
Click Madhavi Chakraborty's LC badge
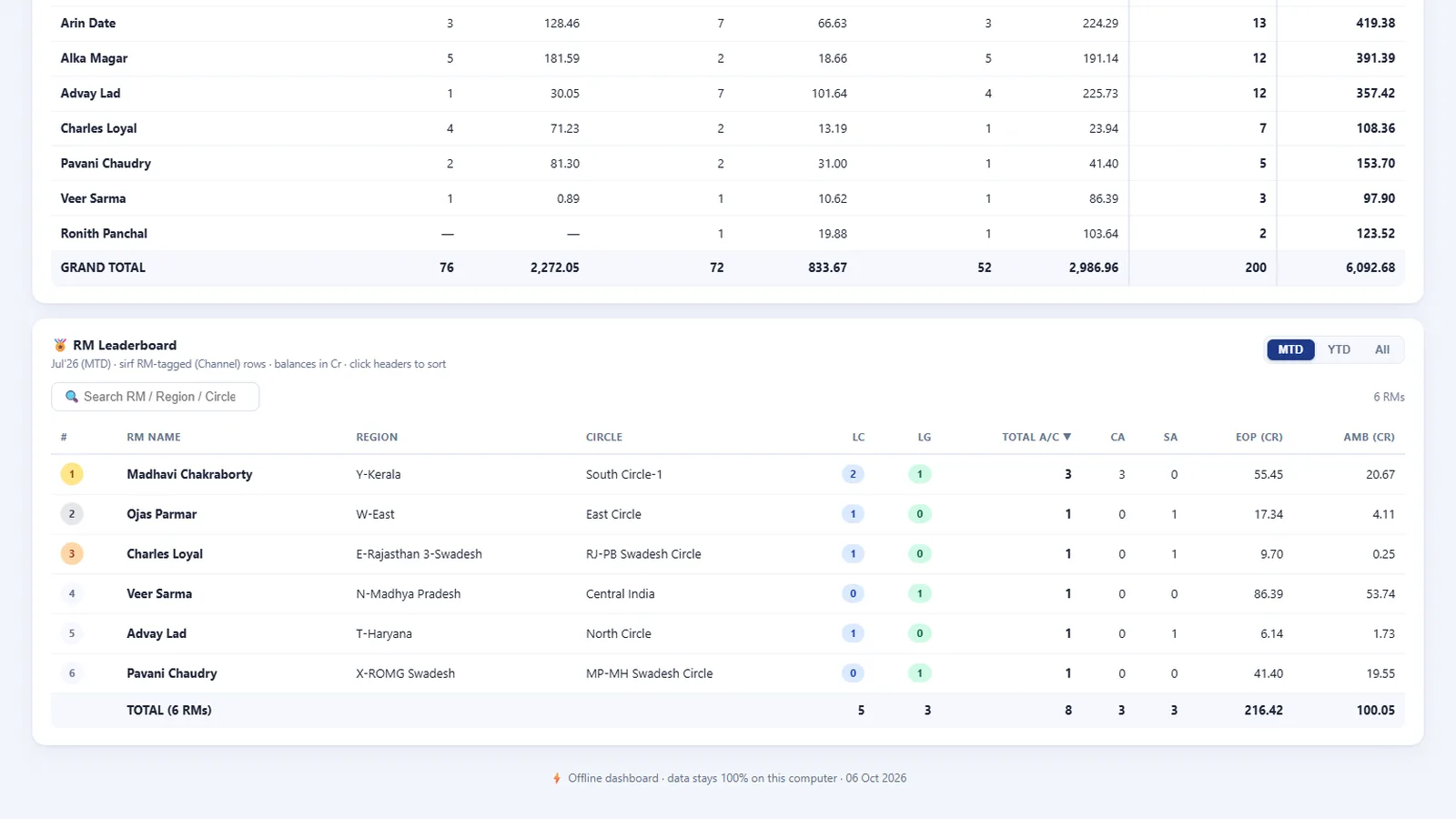853,474
